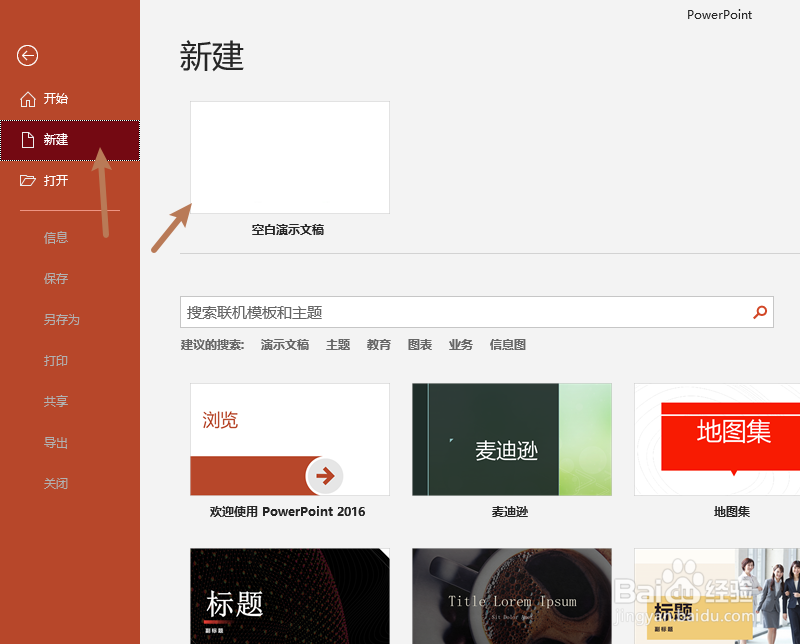Search suggested term 业务
Viewport: 800px width, 644px height.
pos(461,345)
